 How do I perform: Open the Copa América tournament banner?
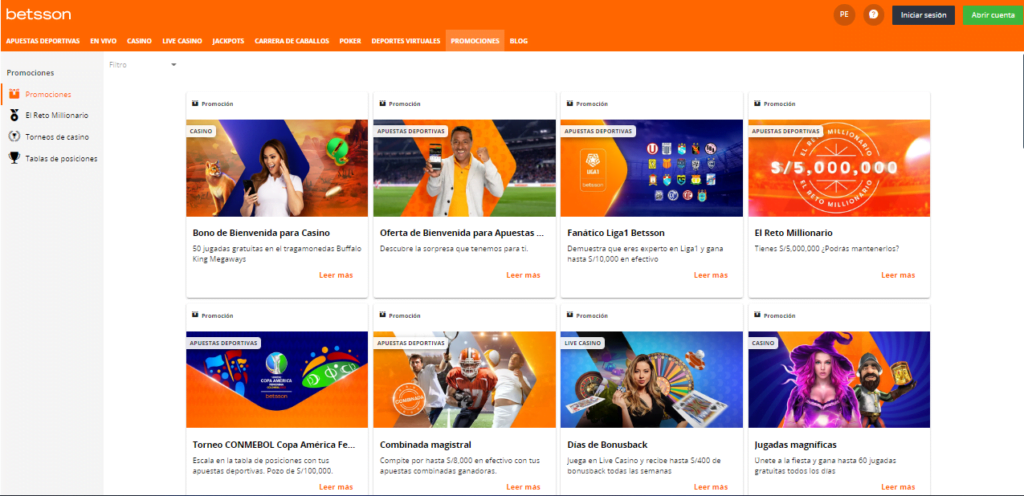click(277, 379)
